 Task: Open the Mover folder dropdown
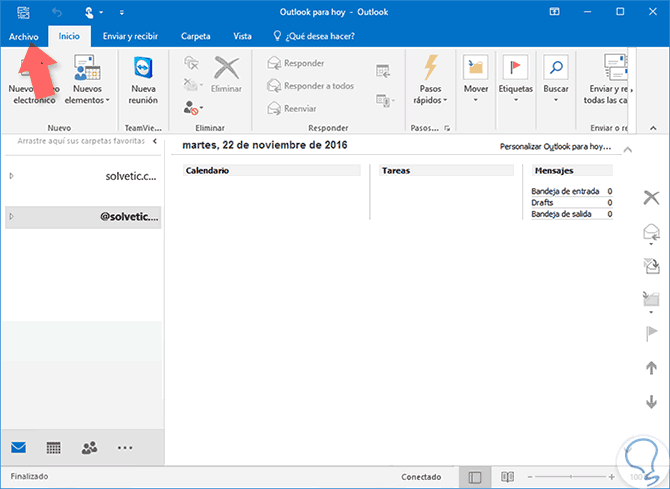coord(476,79)
